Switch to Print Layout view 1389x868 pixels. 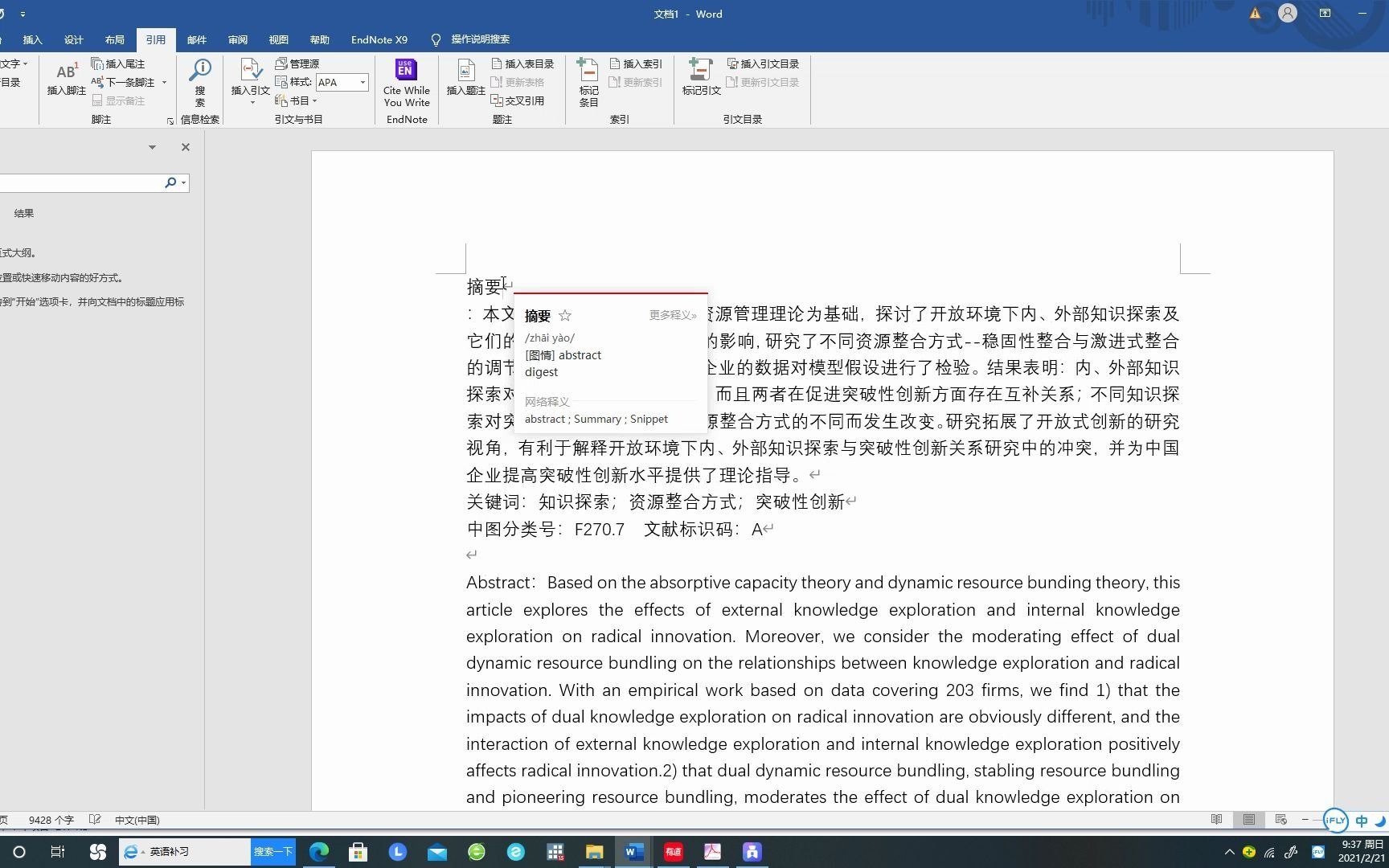point(1248,820)
